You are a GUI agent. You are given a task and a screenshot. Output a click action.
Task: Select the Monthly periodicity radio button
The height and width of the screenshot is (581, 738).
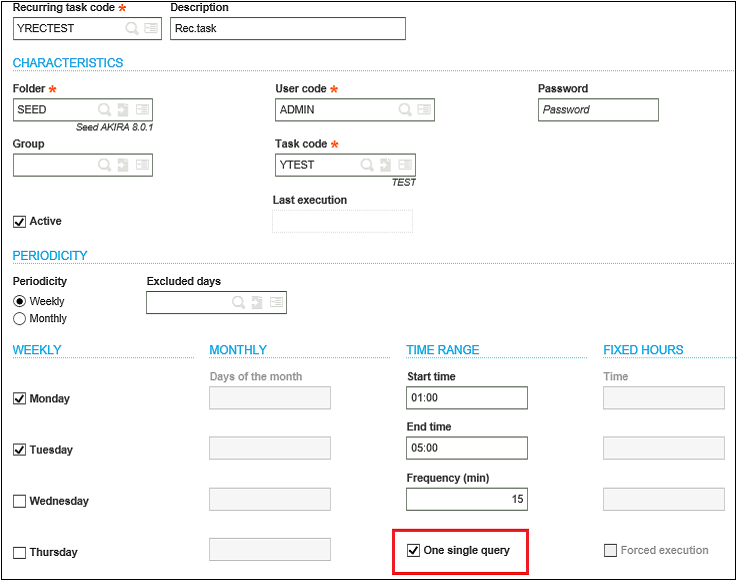(x=19, y=319)
